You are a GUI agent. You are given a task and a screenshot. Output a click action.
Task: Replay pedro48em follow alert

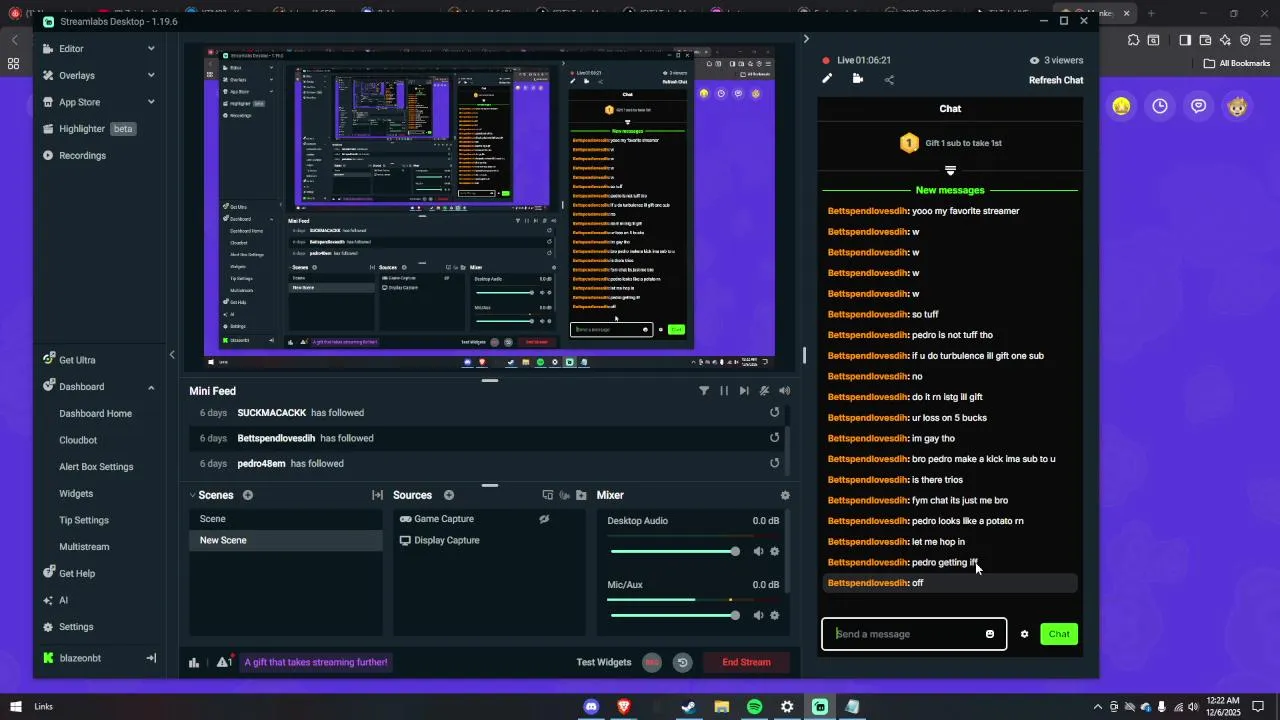(x=774, y=463)
